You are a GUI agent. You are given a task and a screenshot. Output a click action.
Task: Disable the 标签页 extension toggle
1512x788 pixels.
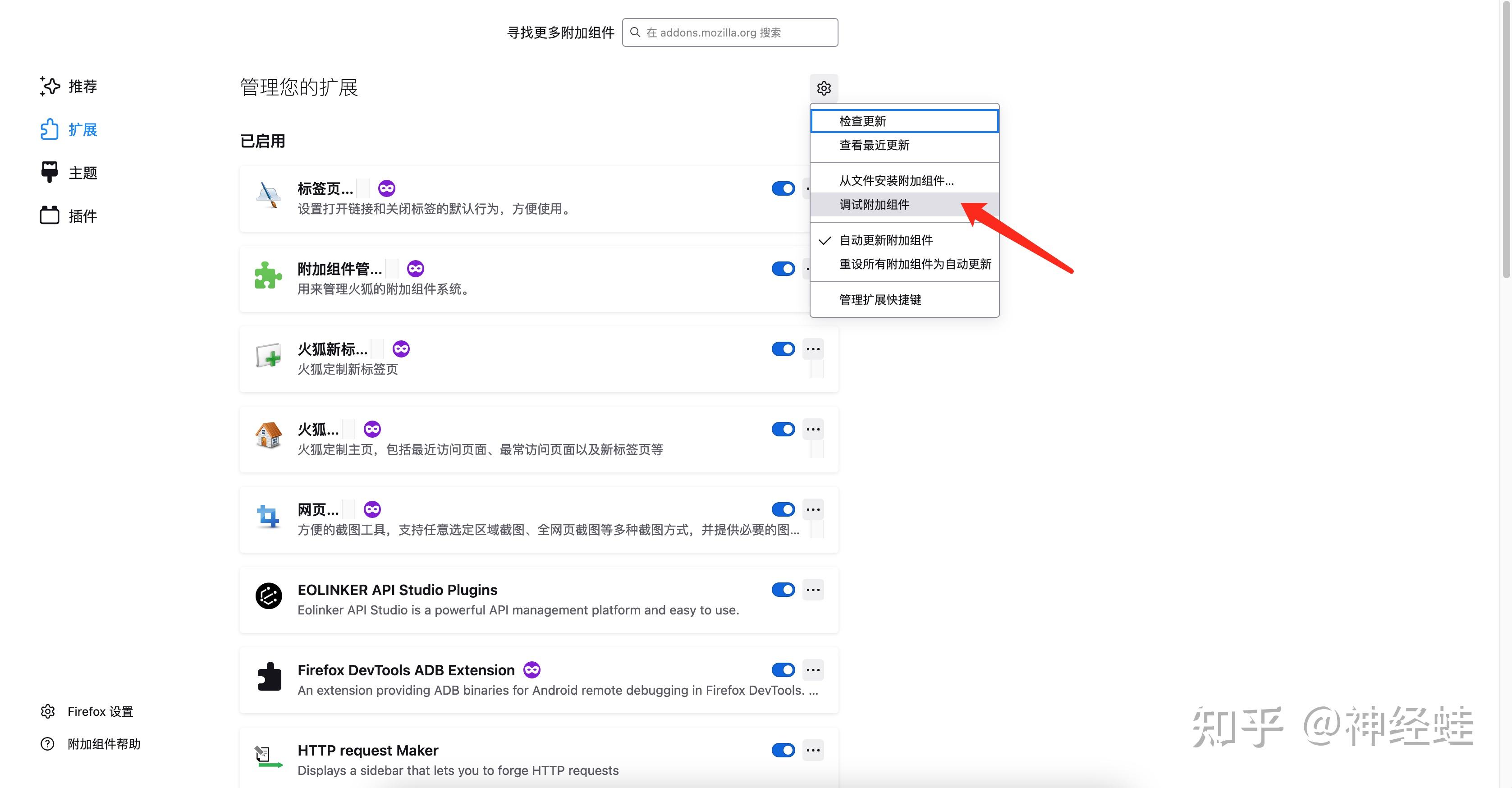[x=783, y=188]
